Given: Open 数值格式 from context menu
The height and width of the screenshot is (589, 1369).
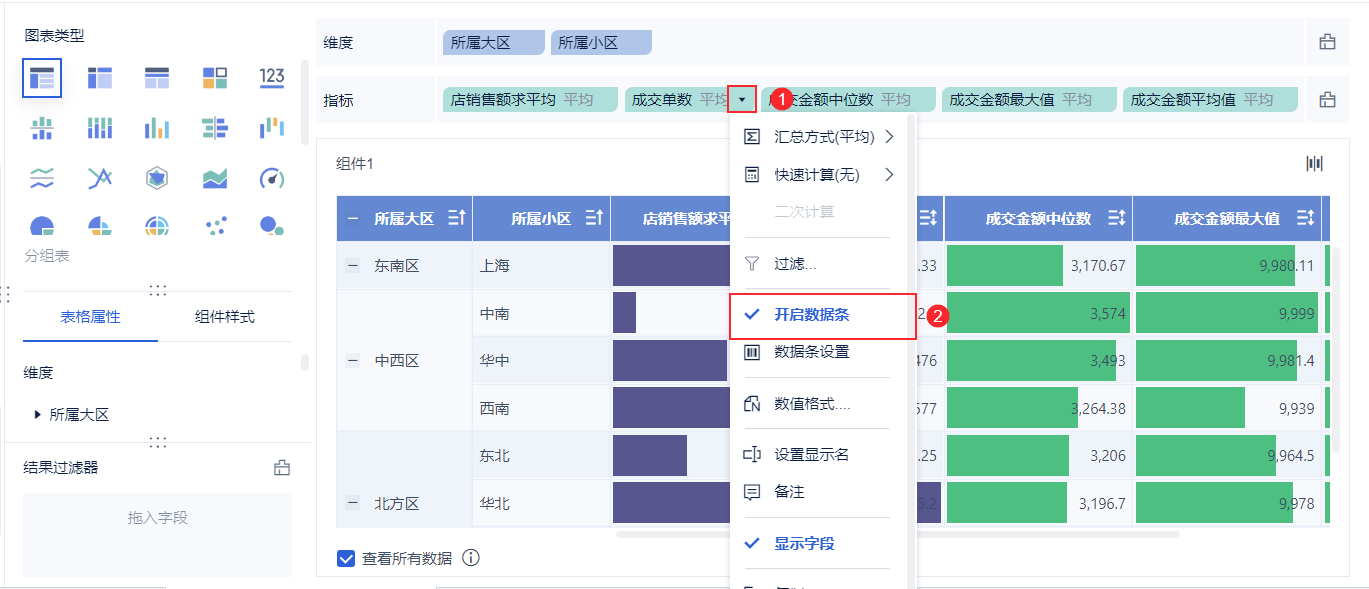Looking at the screenshot, I should click(x=811, y=405).
